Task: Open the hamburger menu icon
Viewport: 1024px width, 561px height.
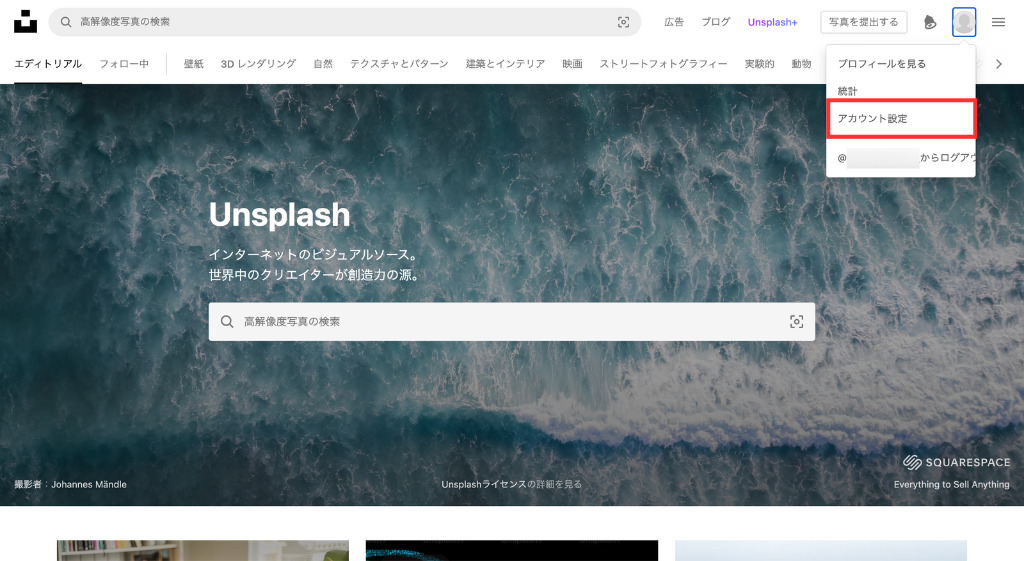Action: (x=999, y=22)
